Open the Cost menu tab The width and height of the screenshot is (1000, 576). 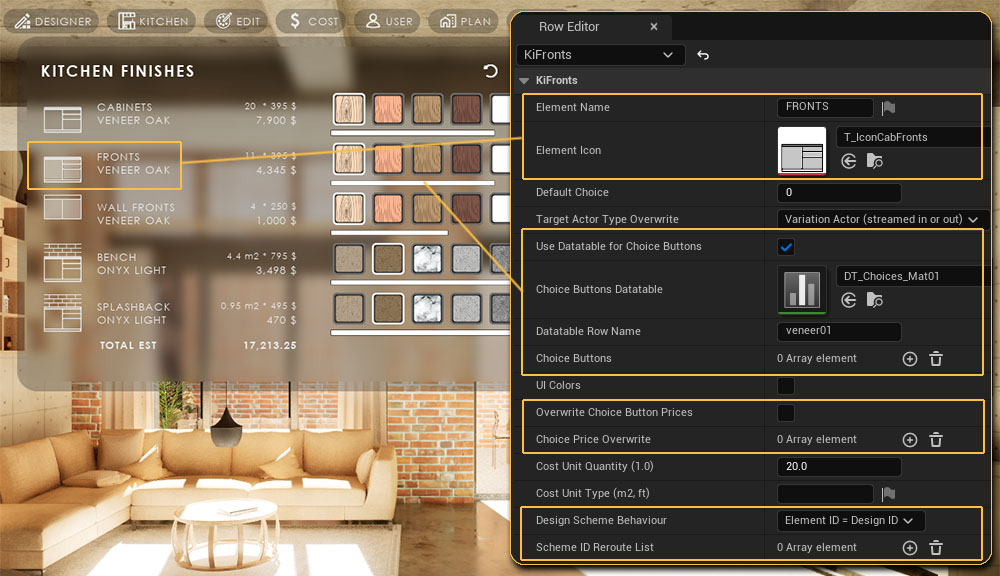coord(309,21)
